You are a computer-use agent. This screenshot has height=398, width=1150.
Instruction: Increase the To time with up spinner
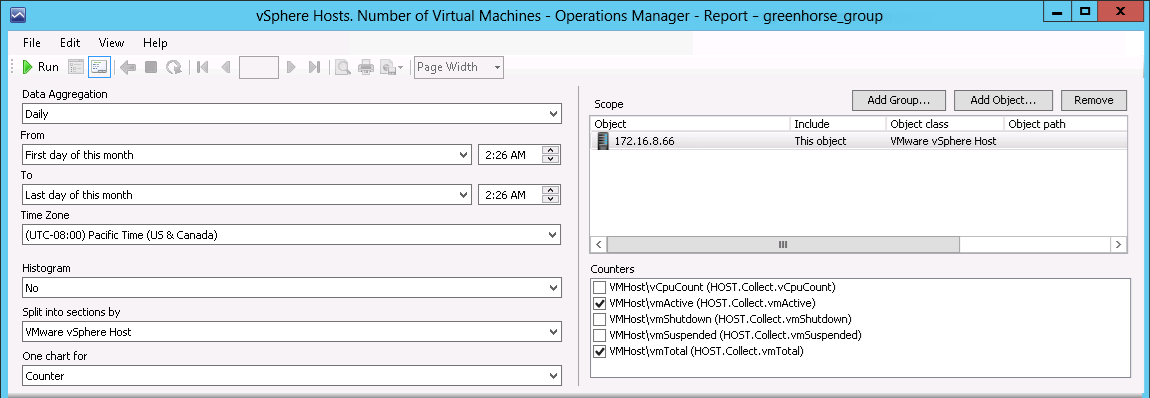pyautogui.click(x=551, y=191)
